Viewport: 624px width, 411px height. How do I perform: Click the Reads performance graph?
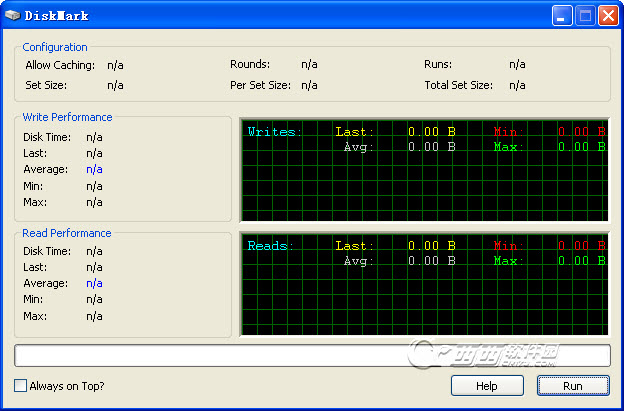click(x=424, y=285)
